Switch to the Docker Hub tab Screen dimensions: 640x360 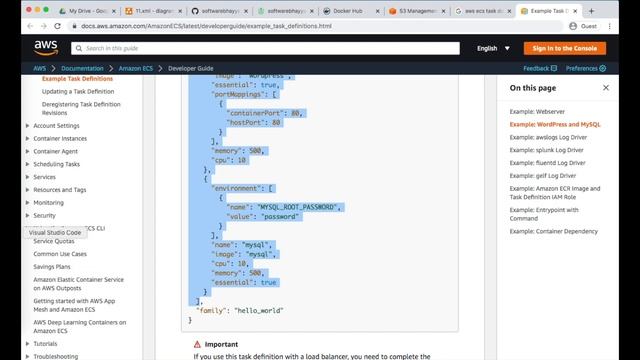351,11
